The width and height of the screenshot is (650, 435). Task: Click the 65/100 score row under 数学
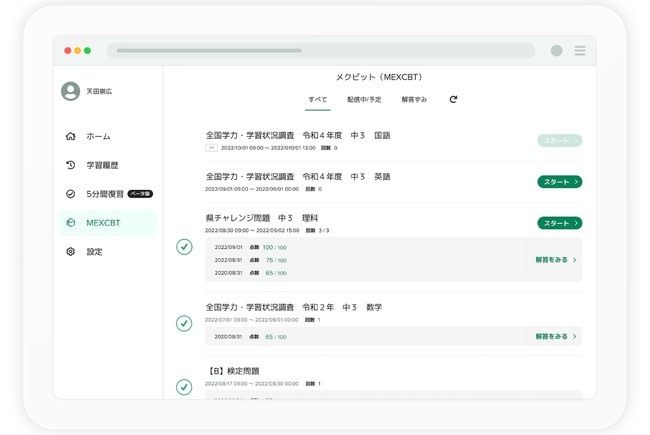coord(250,337)
